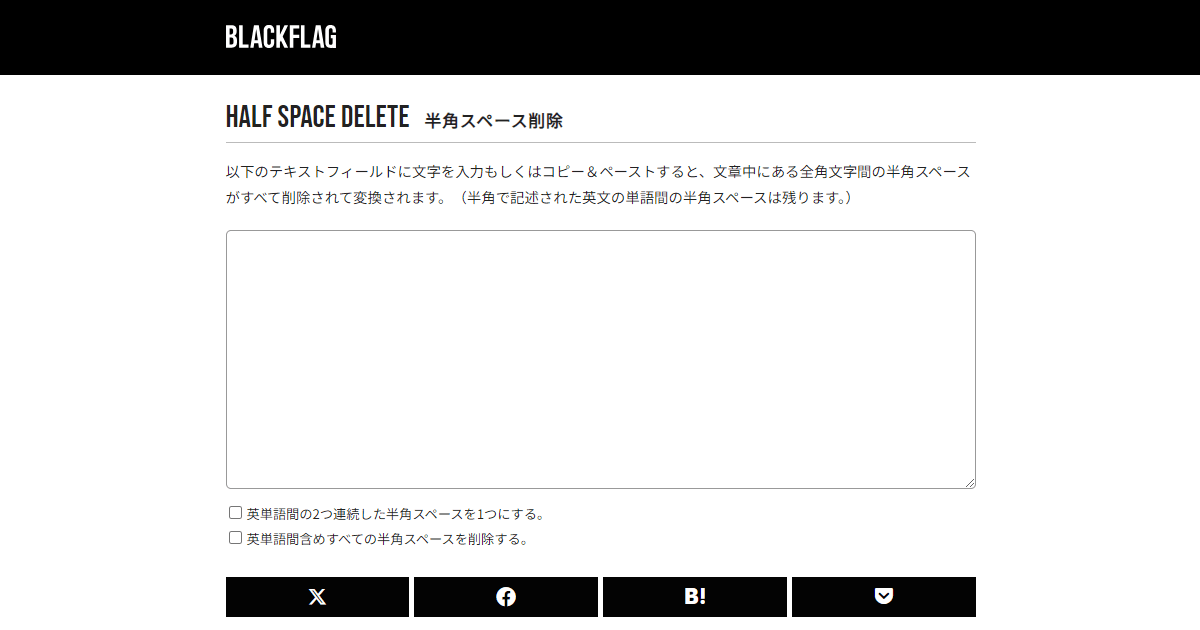Click the description line starting with 以下のテキストフィールド
Image resolution: width=1200 pixels, height=630 pixels.
598,172
